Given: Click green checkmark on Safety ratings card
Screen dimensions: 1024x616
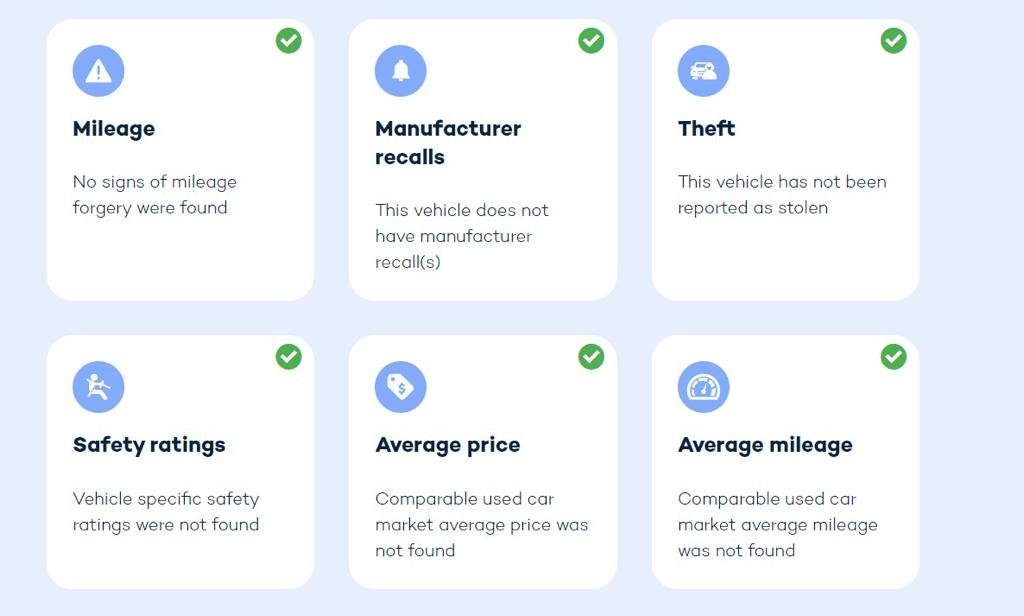Looking at the screenshot, I should point(289,357).
